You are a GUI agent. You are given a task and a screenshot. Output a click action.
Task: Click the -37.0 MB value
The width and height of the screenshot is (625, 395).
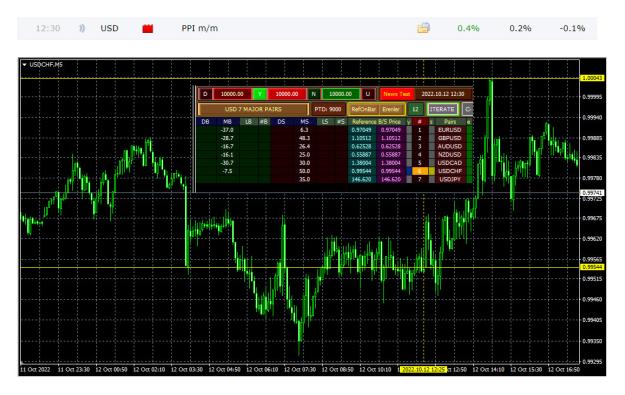[227, 130]
